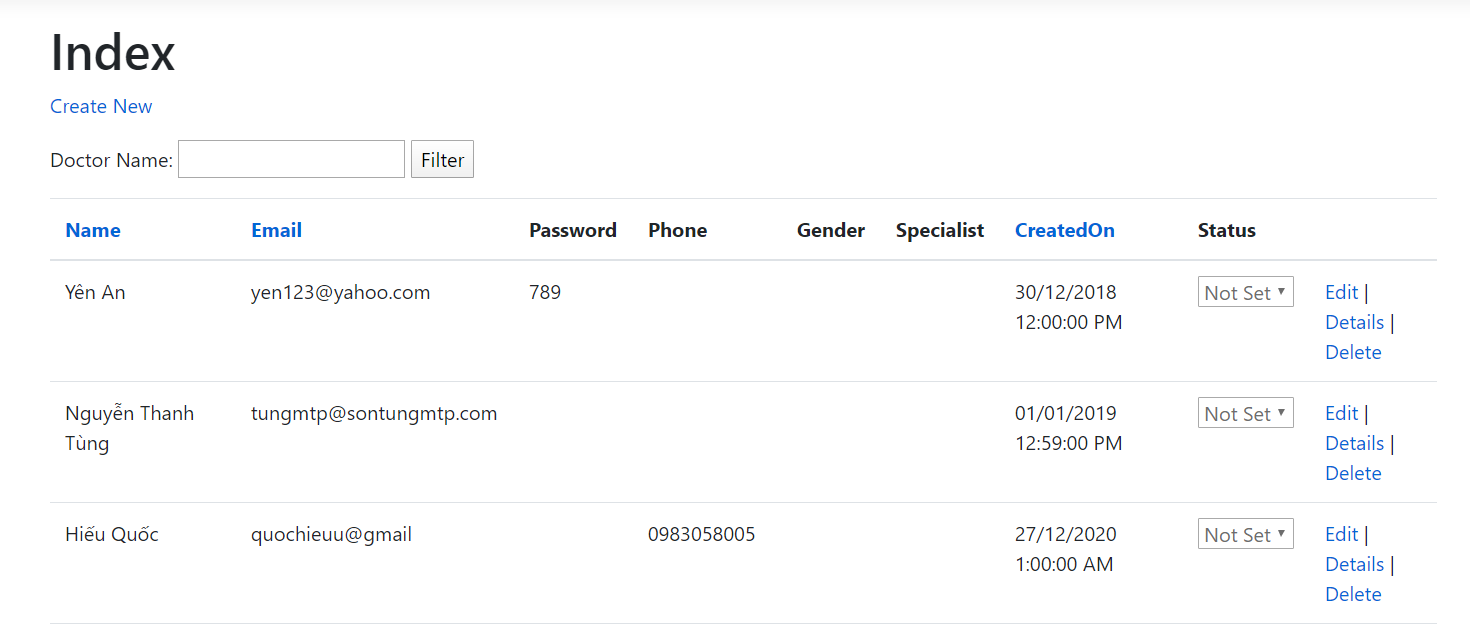Click the name cell Hiếu Quốc
The image size is (1470, 633).
point(112,534)
